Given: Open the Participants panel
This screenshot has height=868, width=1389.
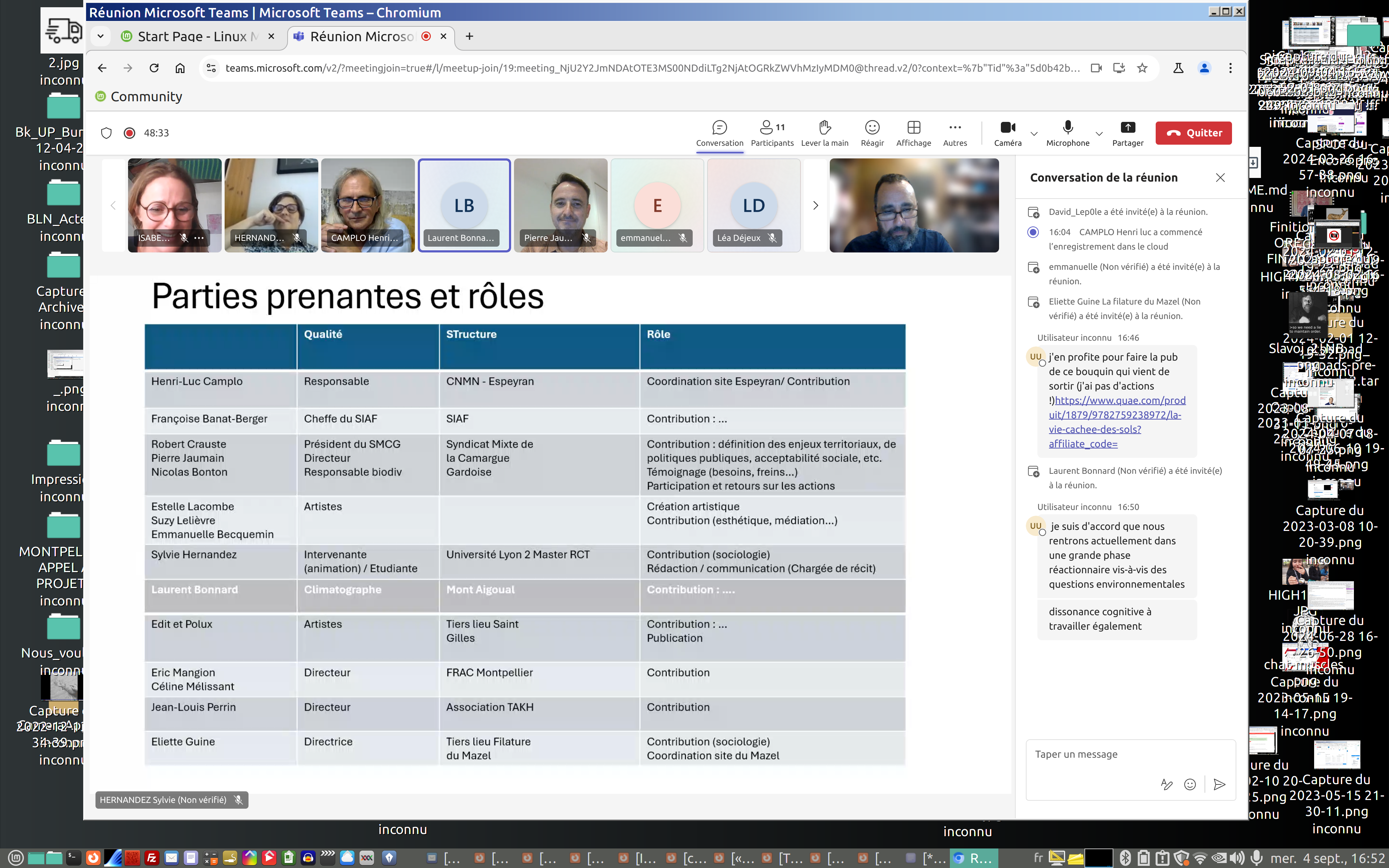Looking at the screenshot, I should pos(772,133).
